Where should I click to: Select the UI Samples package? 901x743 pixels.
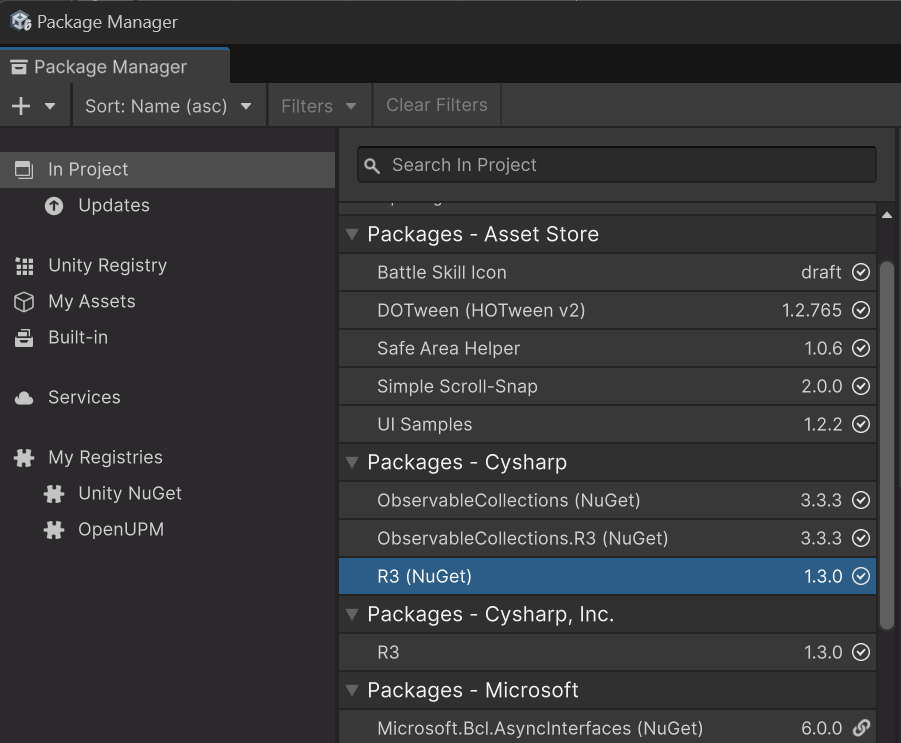[607, 424]
